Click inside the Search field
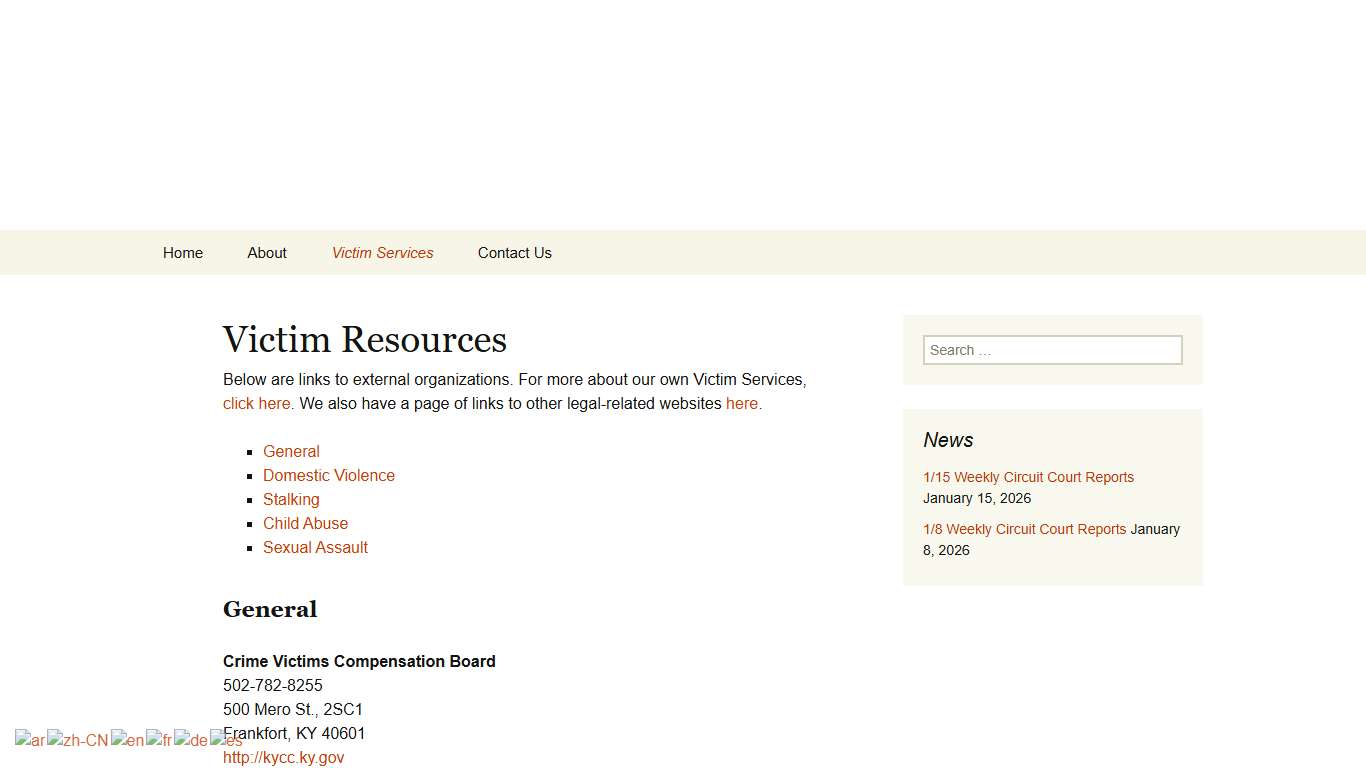Image resolution: width=1366 pixels, height=768 pixels. tap(1052, 349)
